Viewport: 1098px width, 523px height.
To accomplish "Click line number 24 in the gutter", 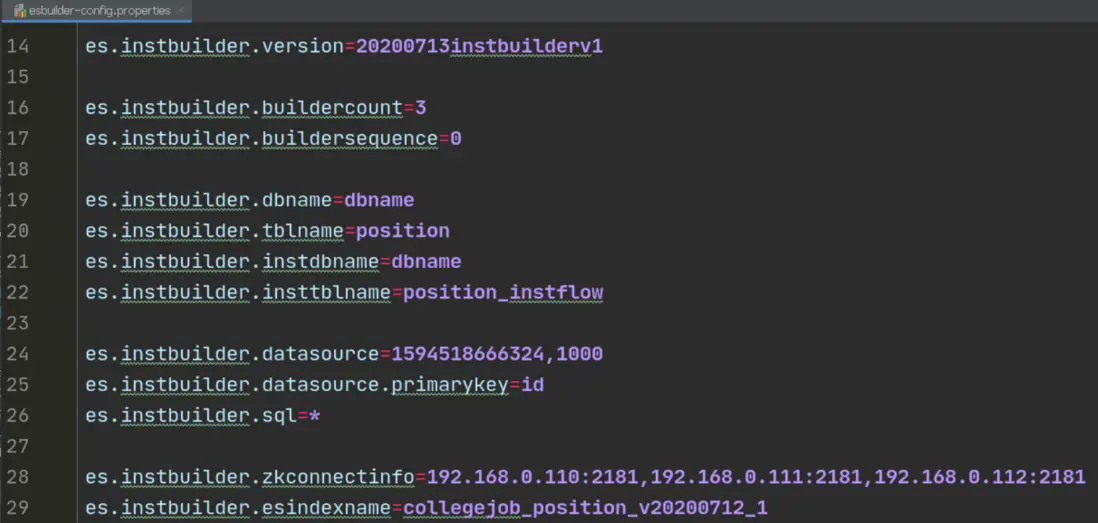I will click(x=18, y=353).
